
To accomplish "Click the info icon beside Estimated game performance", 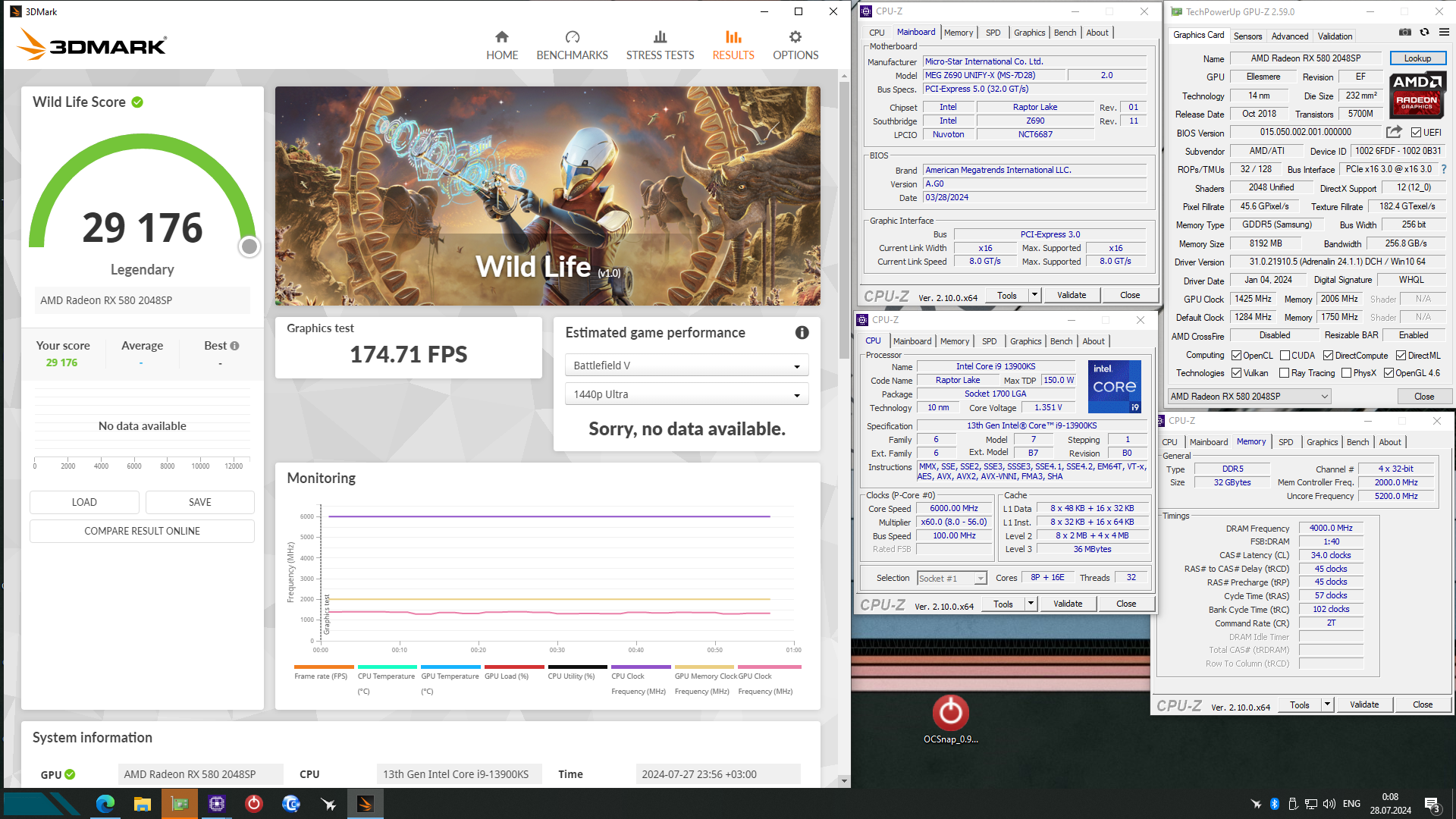I will coord(802,332).
